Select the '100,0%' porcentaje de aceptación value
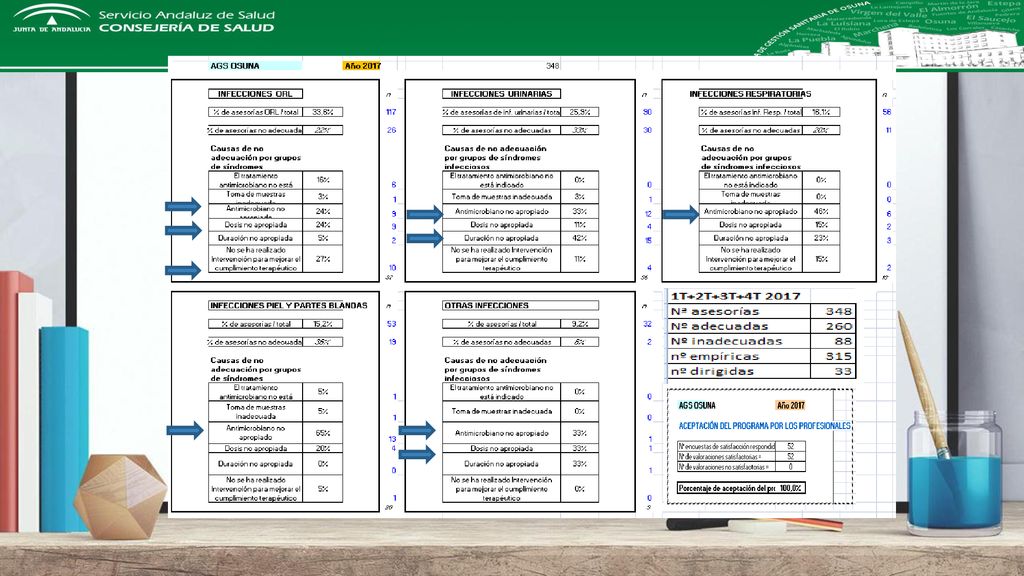This screenshot has height=576, width=1024. coord(790,488)
